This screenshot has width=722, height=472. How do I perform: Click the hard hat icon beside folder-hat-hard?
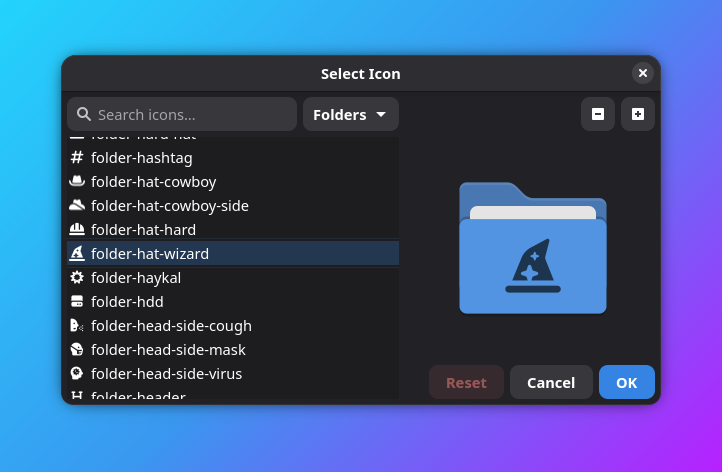point(77,229)
